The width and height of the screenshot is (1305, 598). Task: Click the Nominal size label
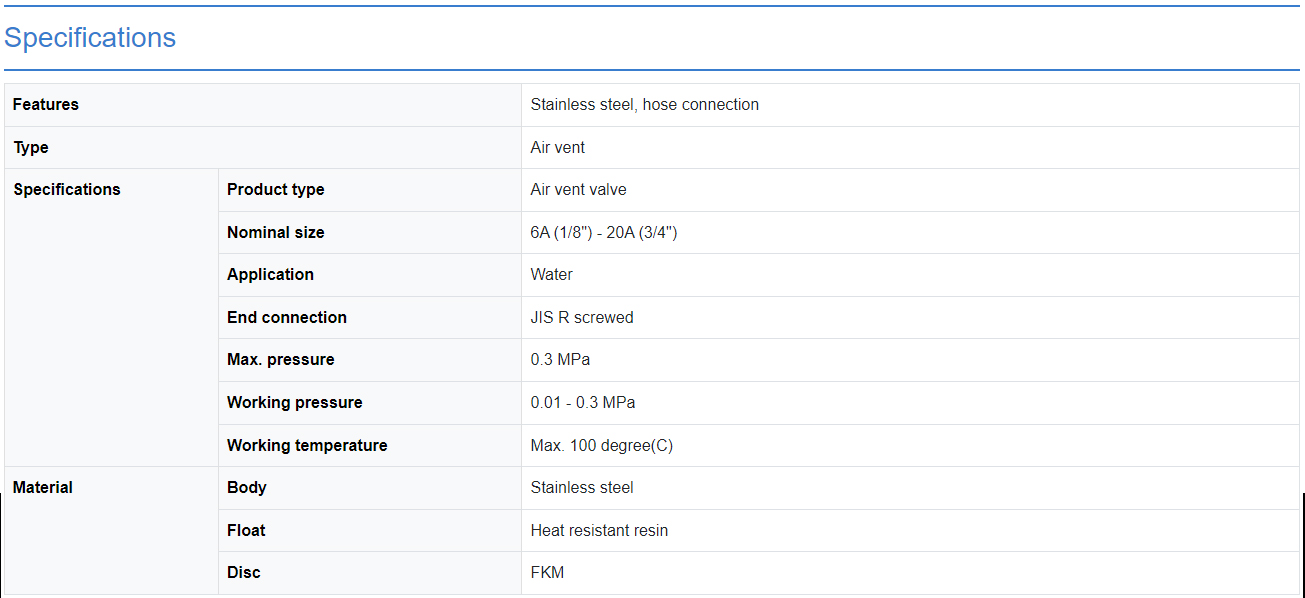[276, 233]
